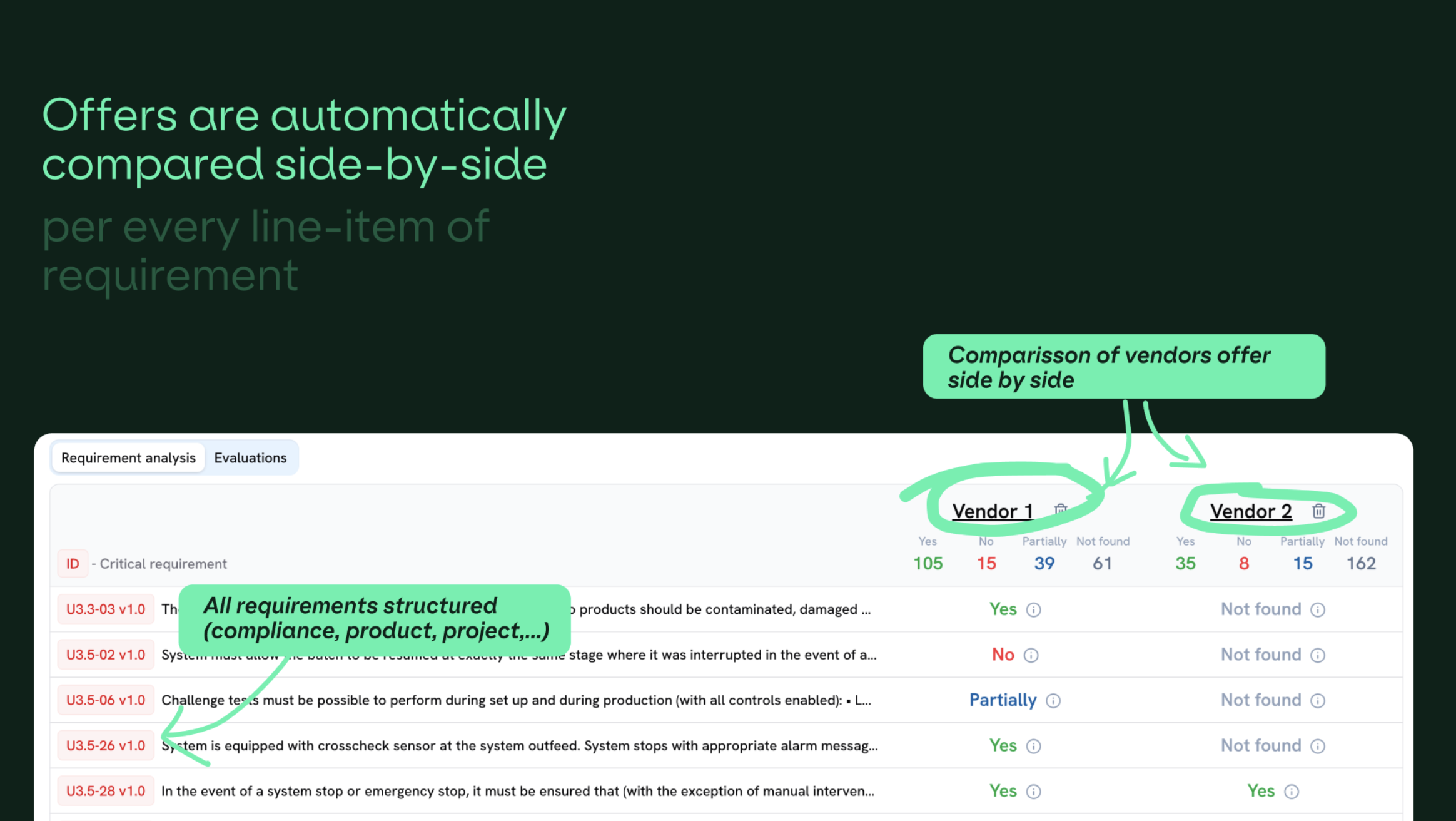
Task: Open requirement U3.5-26 v1.0 badge
Action: coord(106,746)
